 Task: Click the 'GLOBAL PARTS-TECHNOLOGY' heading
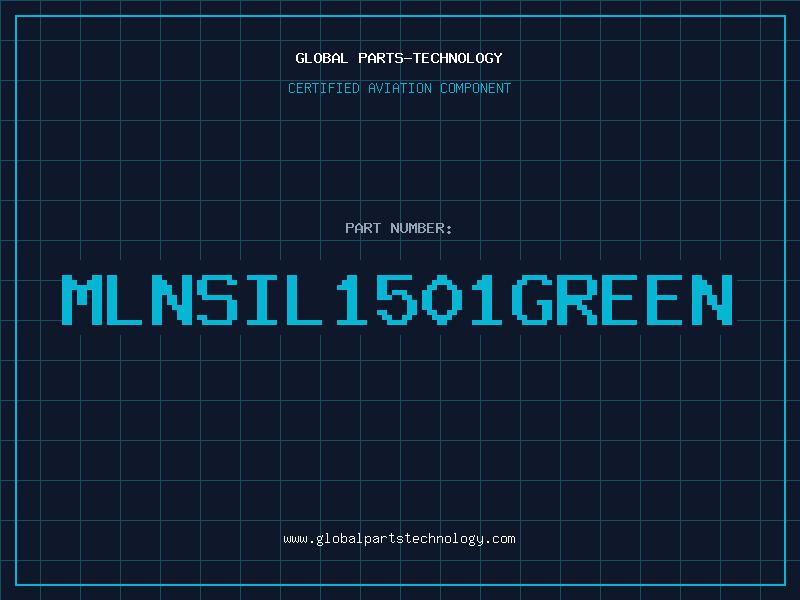pyautogui.click(x=399, y=58)
